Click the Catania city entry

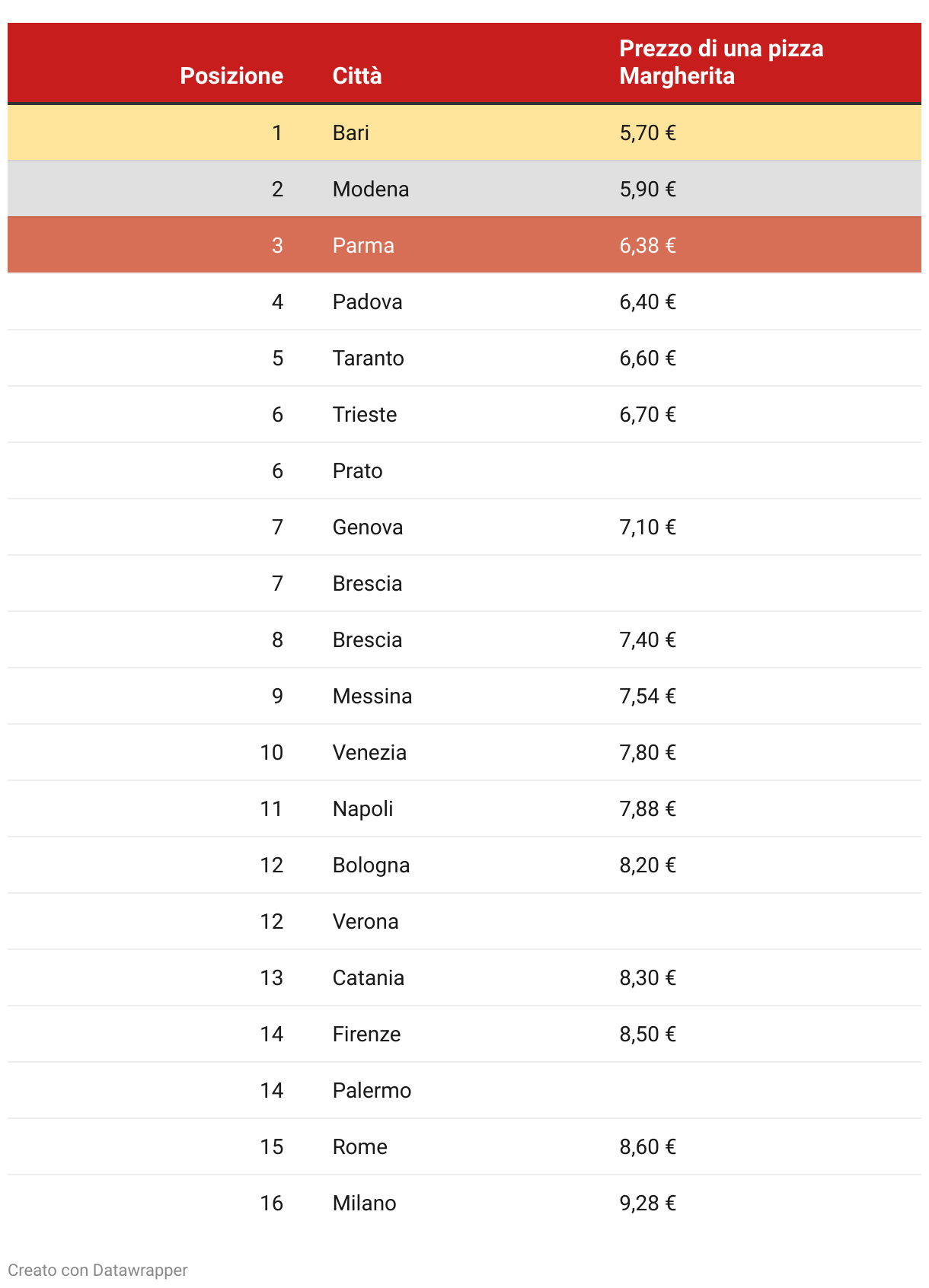pos(368,978)
